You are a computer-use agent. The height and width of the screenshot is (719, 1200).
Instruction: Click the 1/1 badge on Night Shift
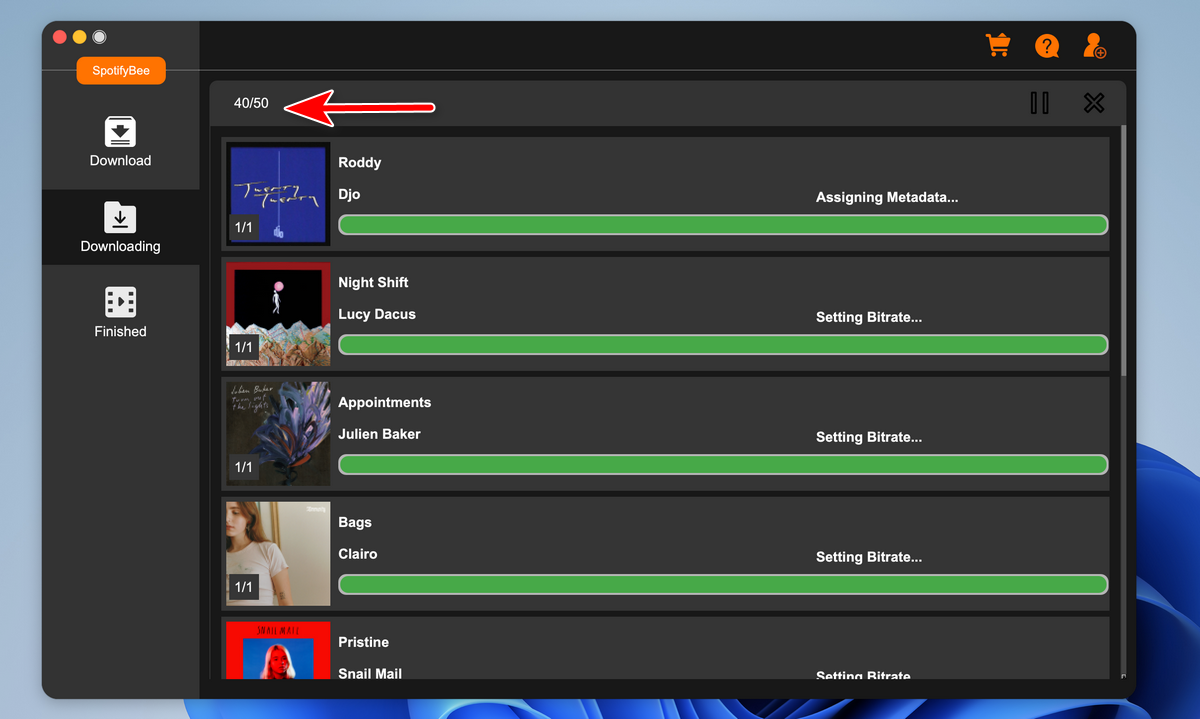244,347
